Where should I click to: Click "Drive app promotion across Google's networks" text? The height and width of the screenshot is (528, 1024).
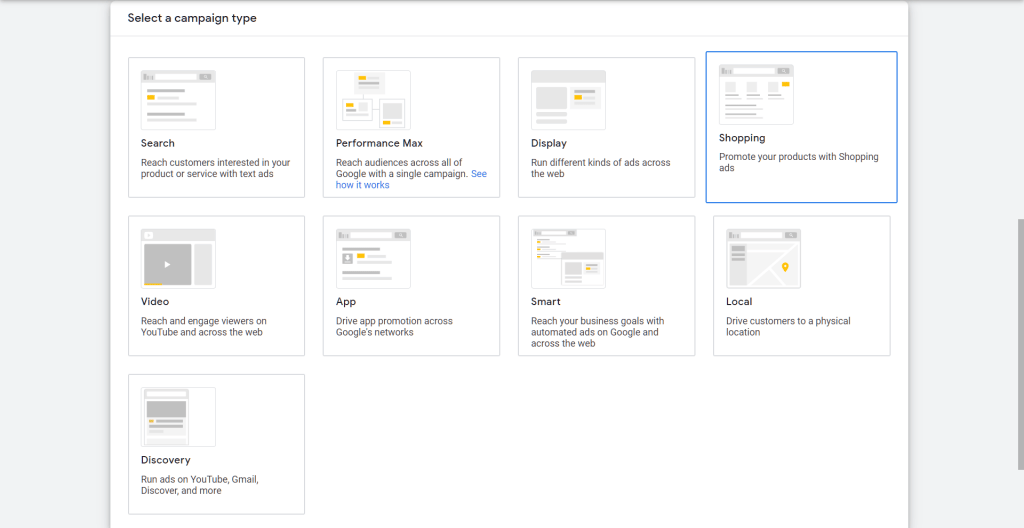click(x=394, y=326)
